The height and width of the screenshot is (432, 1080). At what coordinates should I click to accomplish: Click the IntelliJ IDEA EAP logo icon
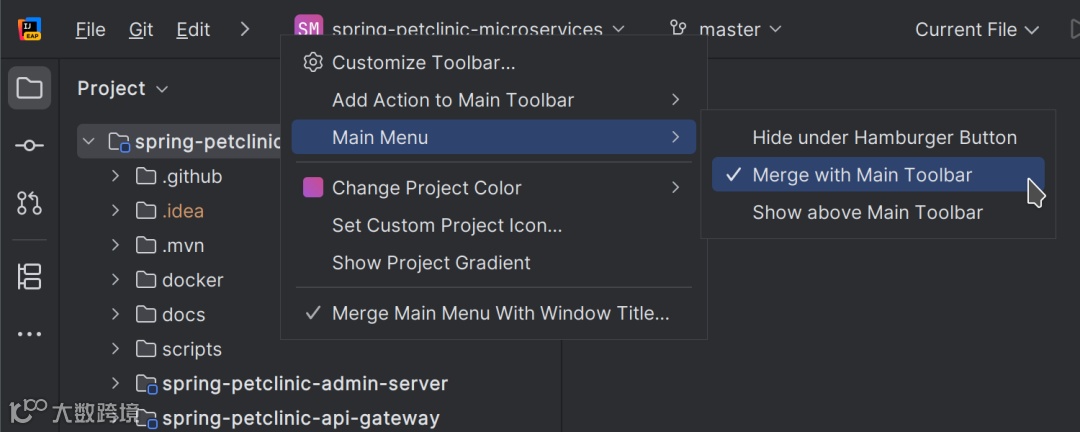click(x=29, y=29)
